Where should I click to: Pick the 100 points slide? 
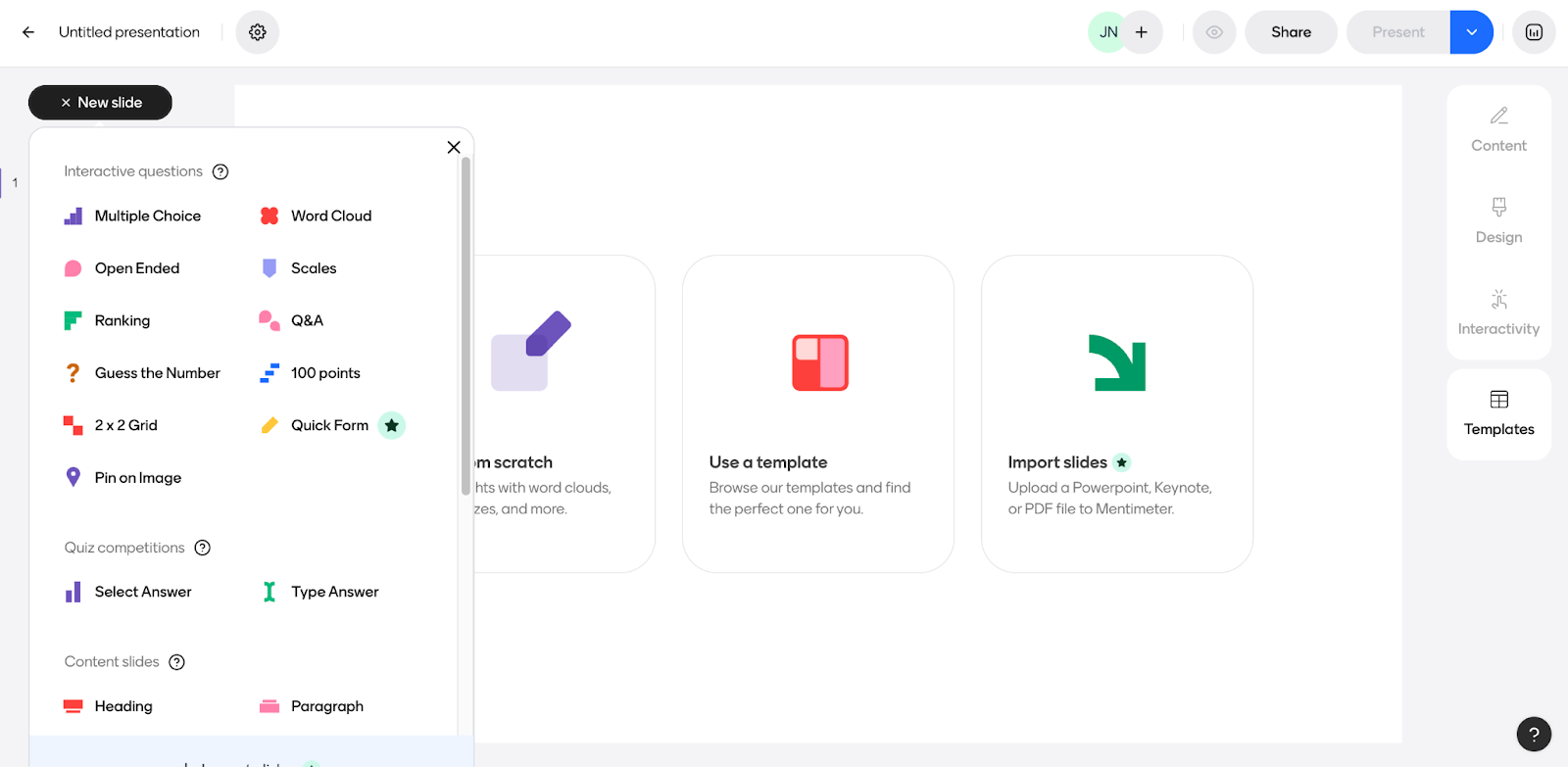point(310,373)
